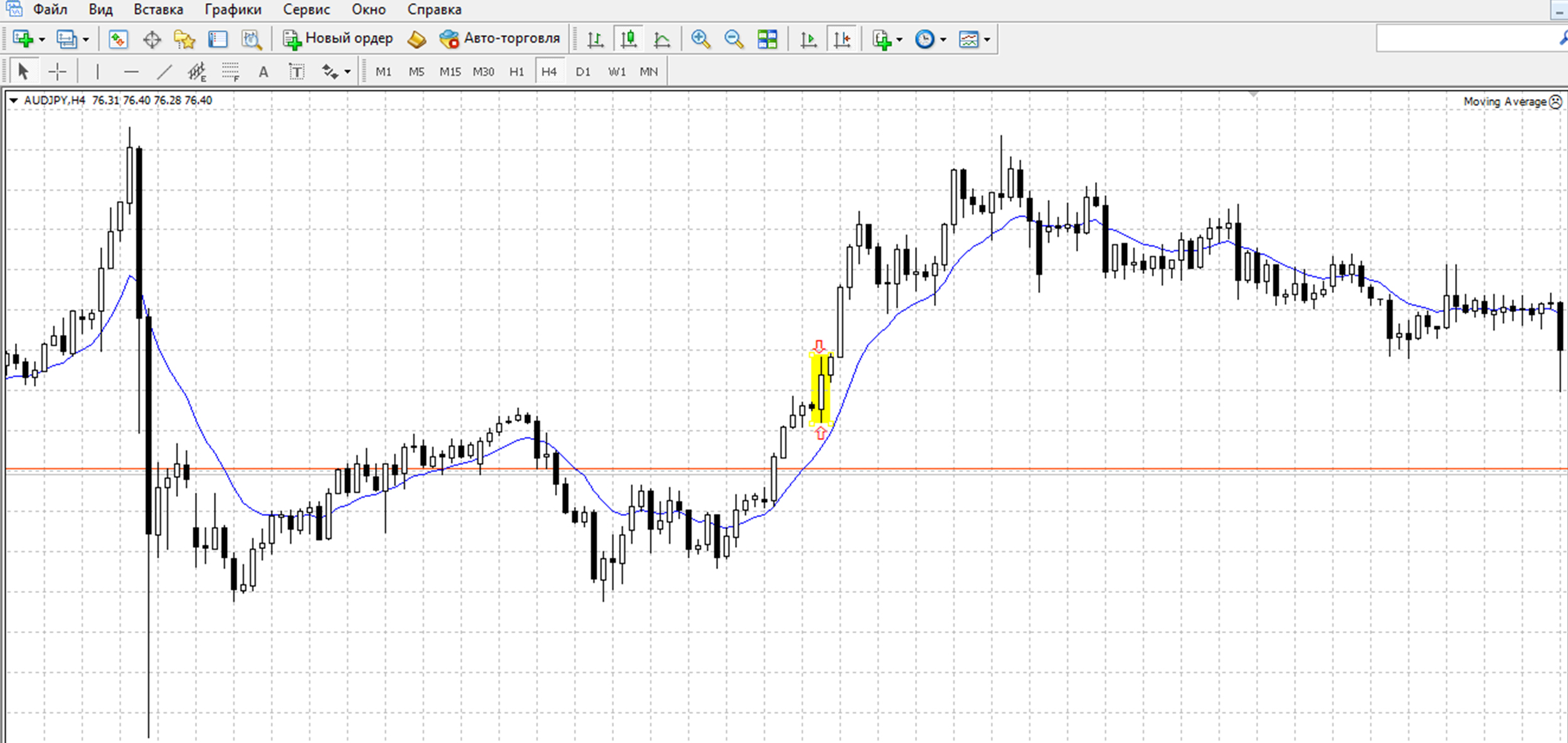The image size is (1568, 743).
Task: Toggle the candlestick chart mode
Action: [x=628, y=40]
